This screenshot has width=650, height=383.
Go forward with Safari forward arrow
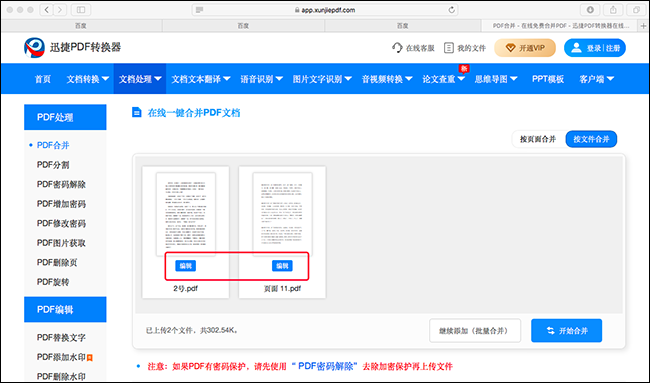(x=60, y=10)
